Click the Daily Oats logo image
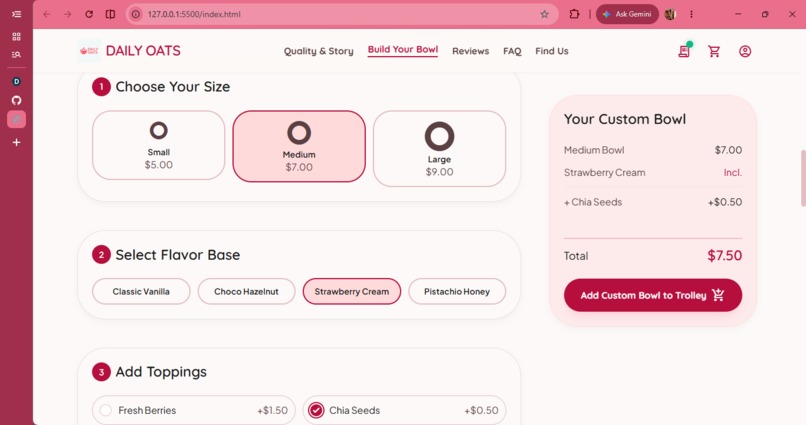This screenshot has width=806, height=425. tap(89, 51)
